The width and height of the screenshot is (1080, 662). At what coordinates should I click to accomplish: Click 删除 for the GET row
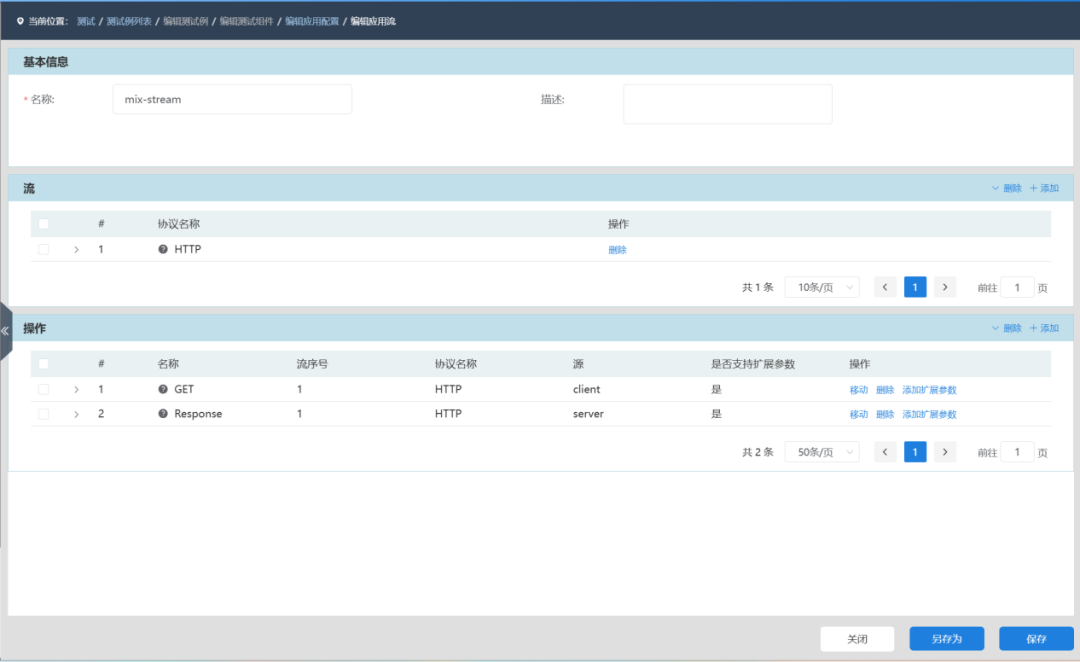[885, 390]
